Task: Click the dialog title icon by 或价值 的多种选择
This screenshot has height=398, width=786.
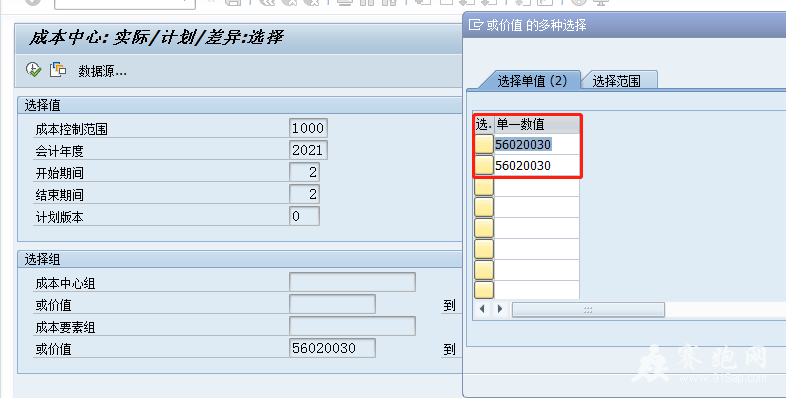Action: point(475,25)
